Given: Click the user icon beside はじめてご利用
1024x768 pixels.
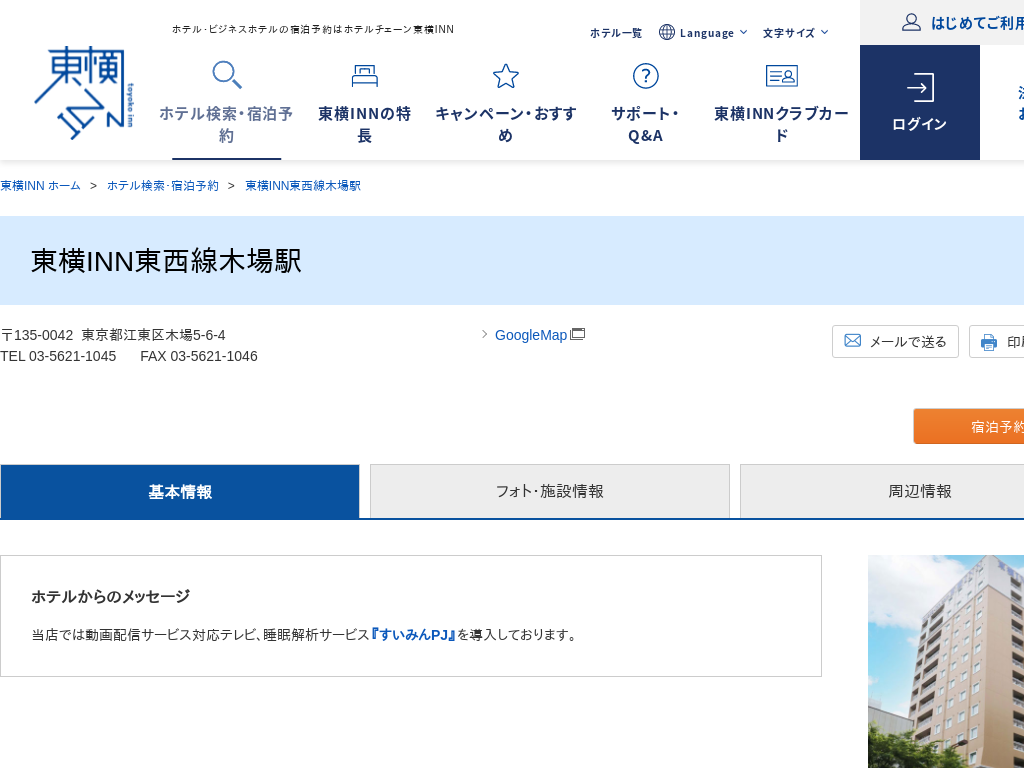Looking at the screenshot, I should coord(911,22).
